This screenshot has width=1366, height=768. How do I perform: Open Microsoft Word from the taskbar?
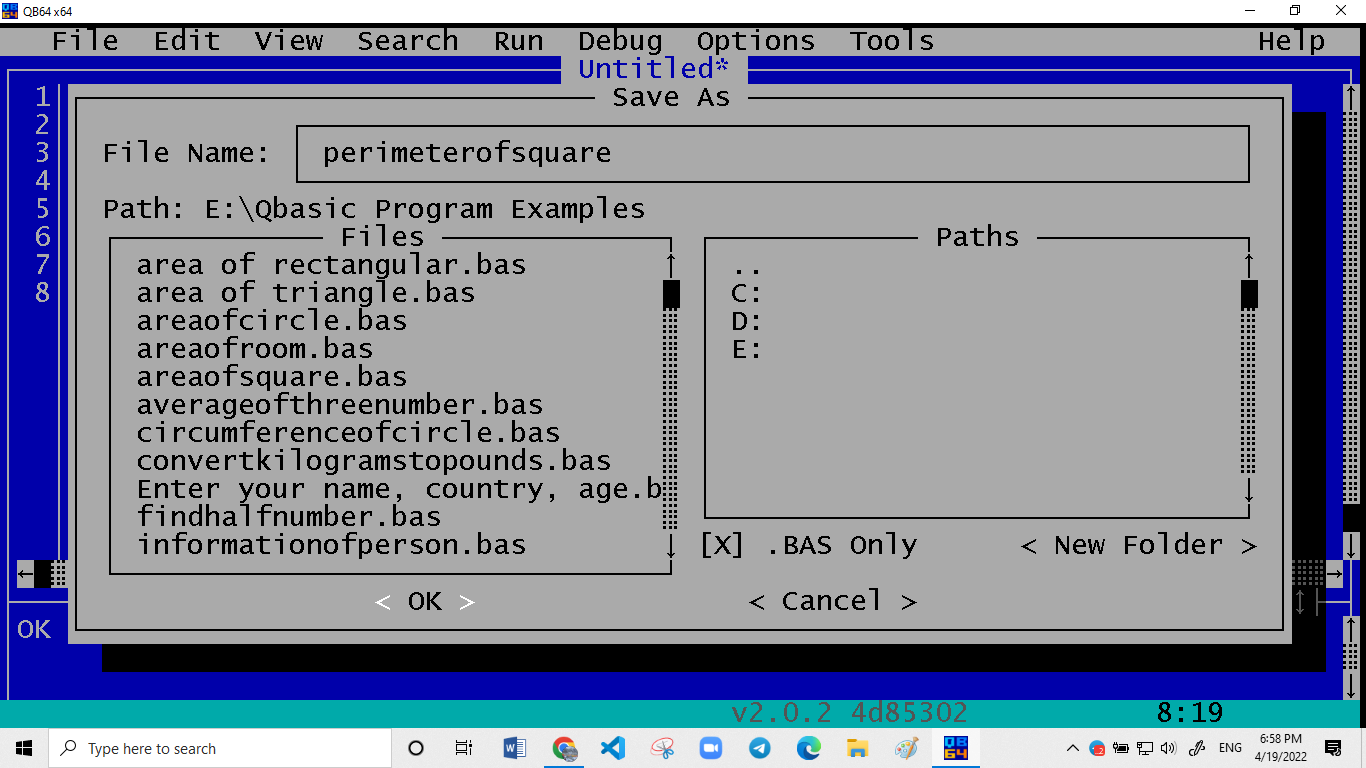pyautogui.click(x=515, y=748)
